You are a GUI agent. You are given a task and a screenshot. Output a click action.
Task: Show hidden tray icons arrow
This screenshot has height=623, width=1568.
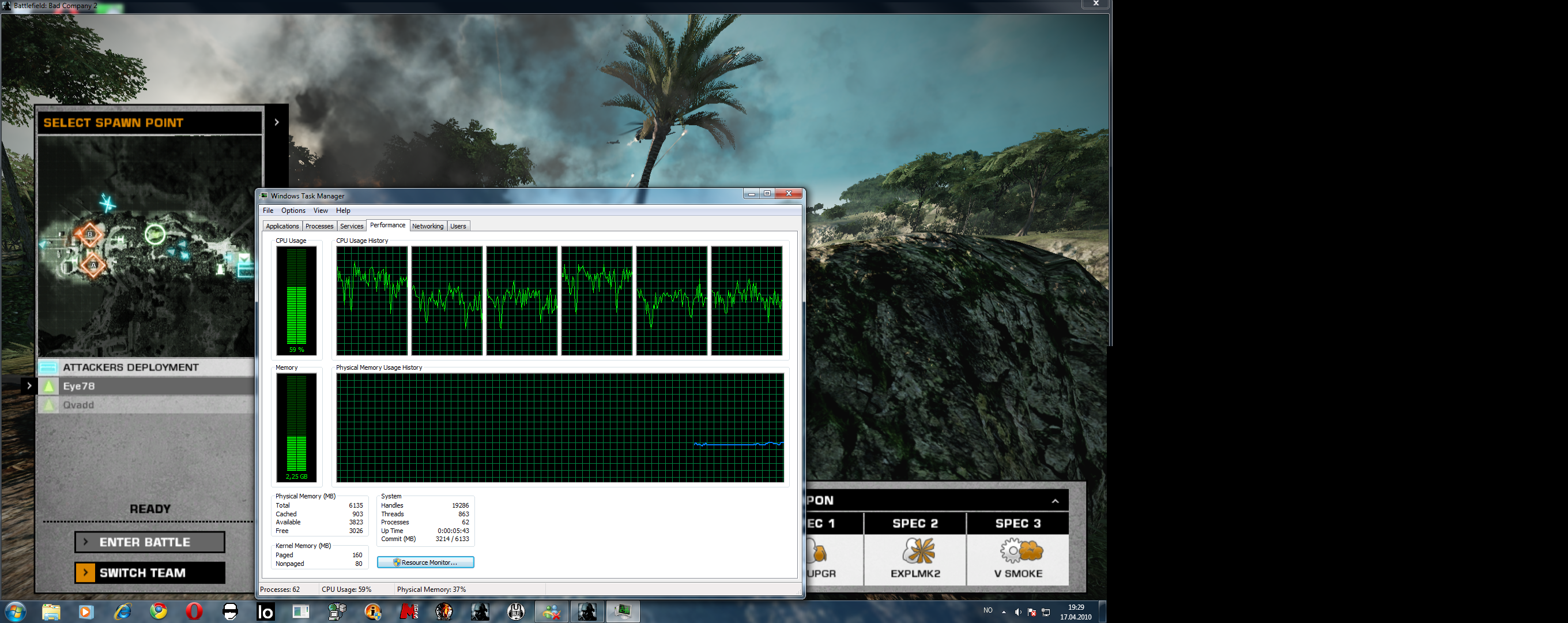[1004, 612]
